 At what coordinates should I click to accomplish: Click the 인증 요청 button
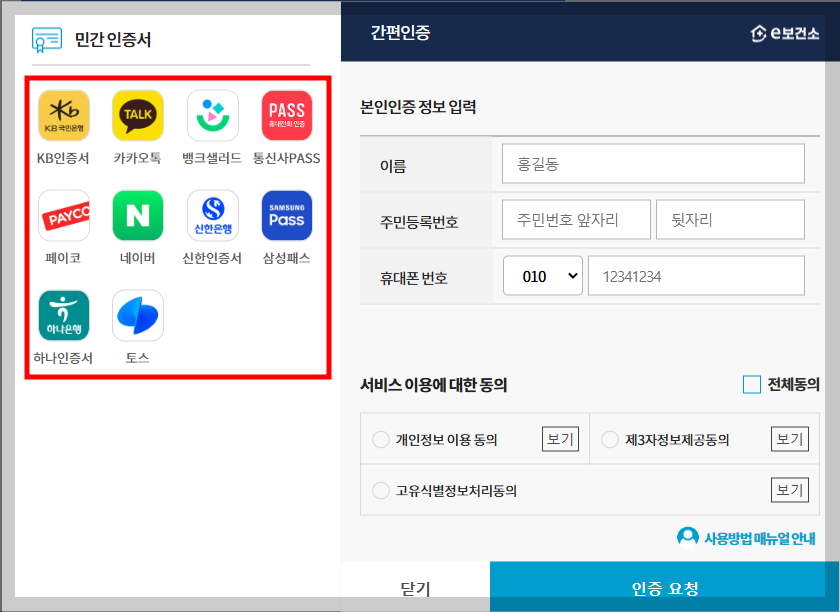pyautogui.click(x=665, y=587)
